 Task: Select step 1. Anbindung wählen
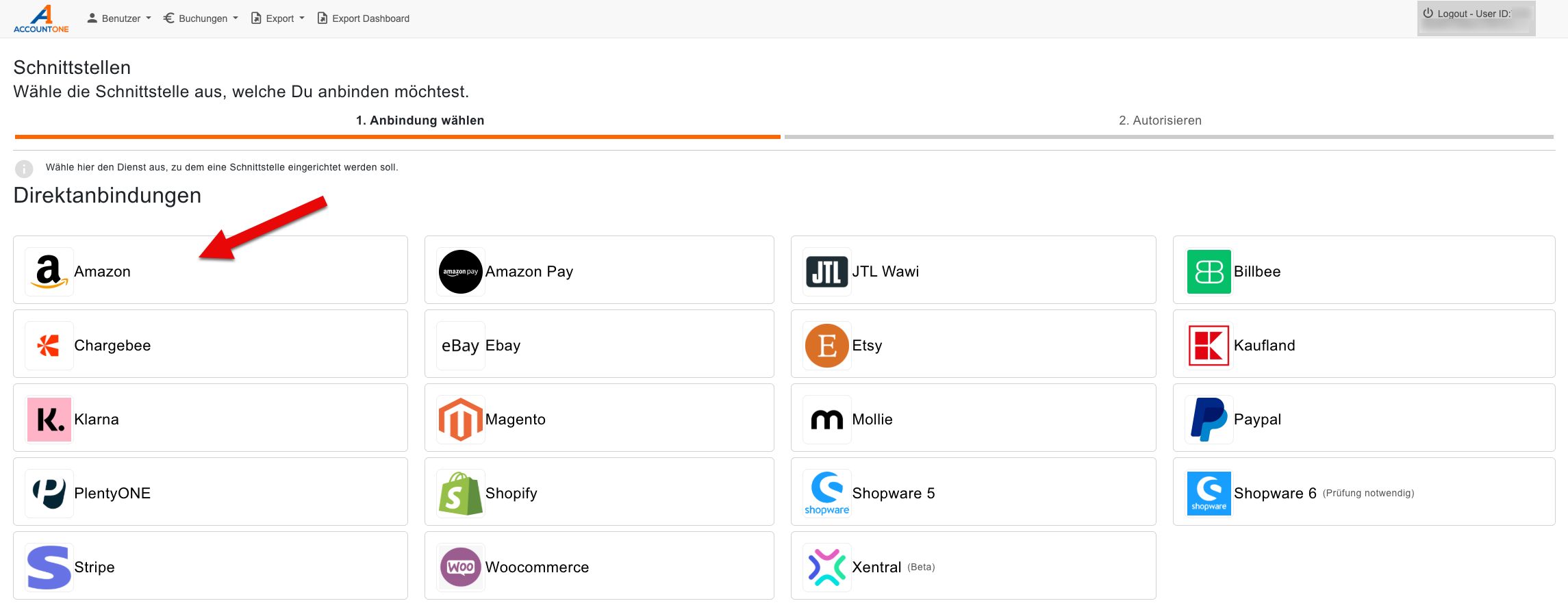420,120
